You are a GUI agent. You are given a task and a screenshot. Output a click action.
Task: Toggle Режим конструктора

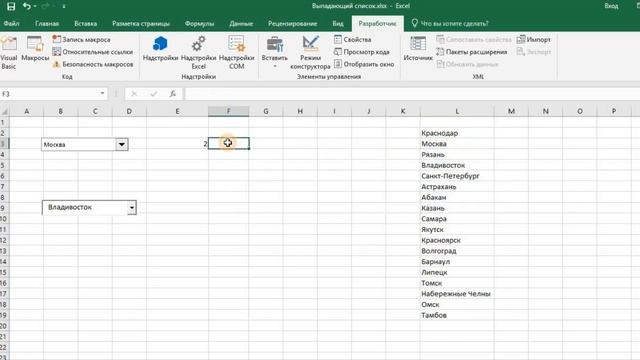[310, 53]
